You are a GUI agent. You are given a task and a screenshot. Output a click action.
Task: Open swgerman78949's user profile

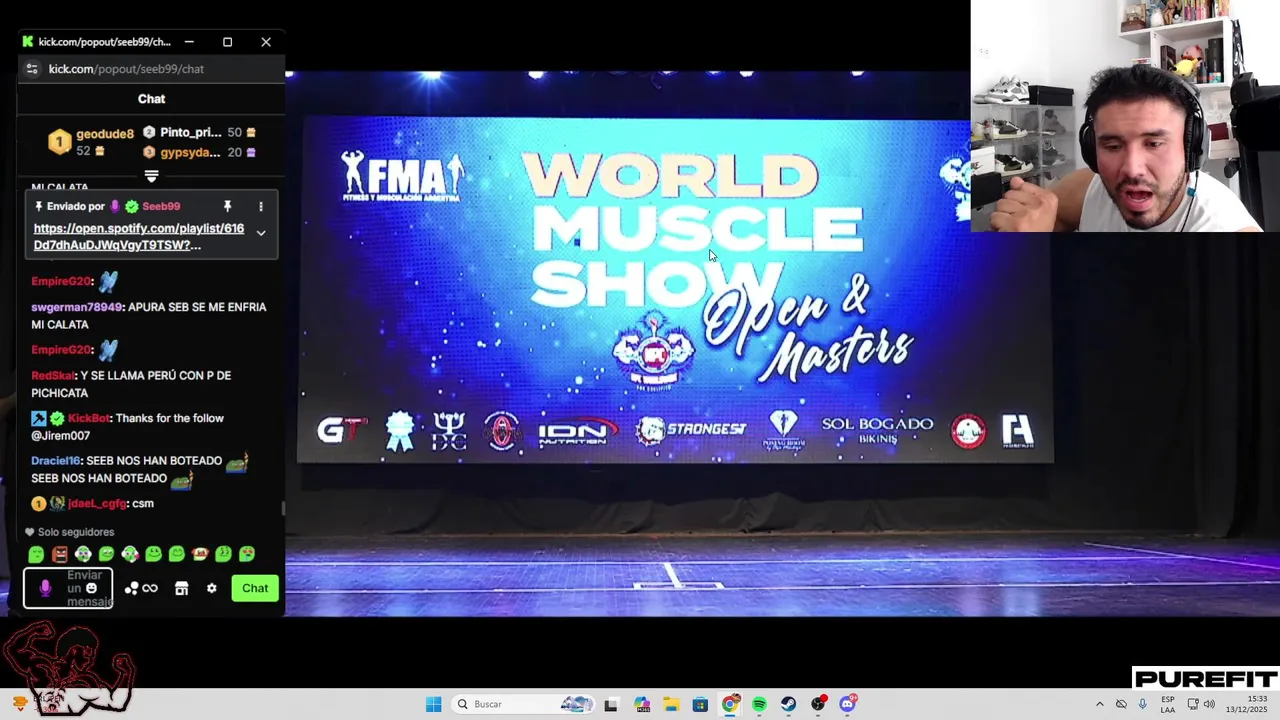pyautogui.click(x=77, y=307)
